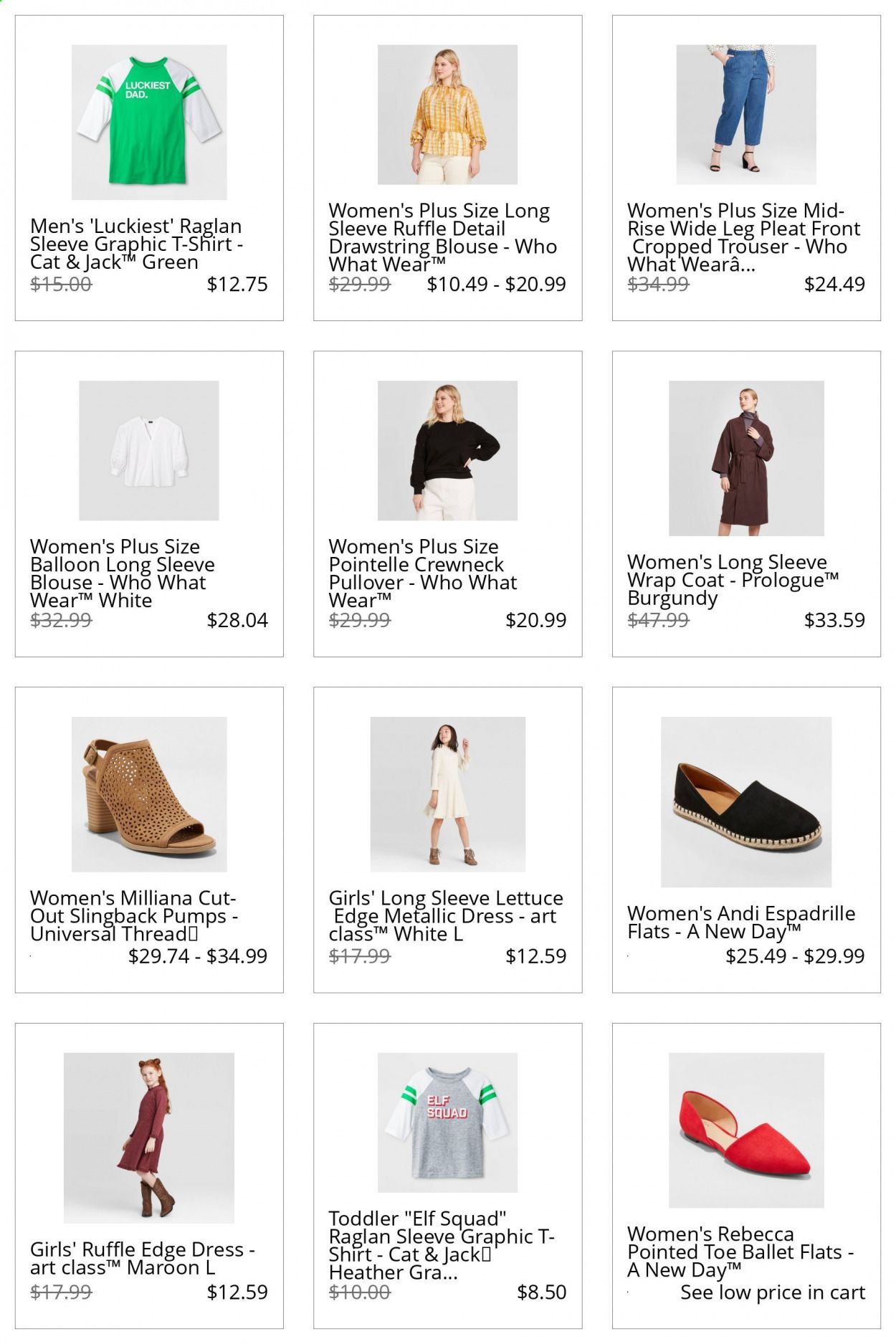Open the girls' white metallic dress photo

(x=447, y=794)
